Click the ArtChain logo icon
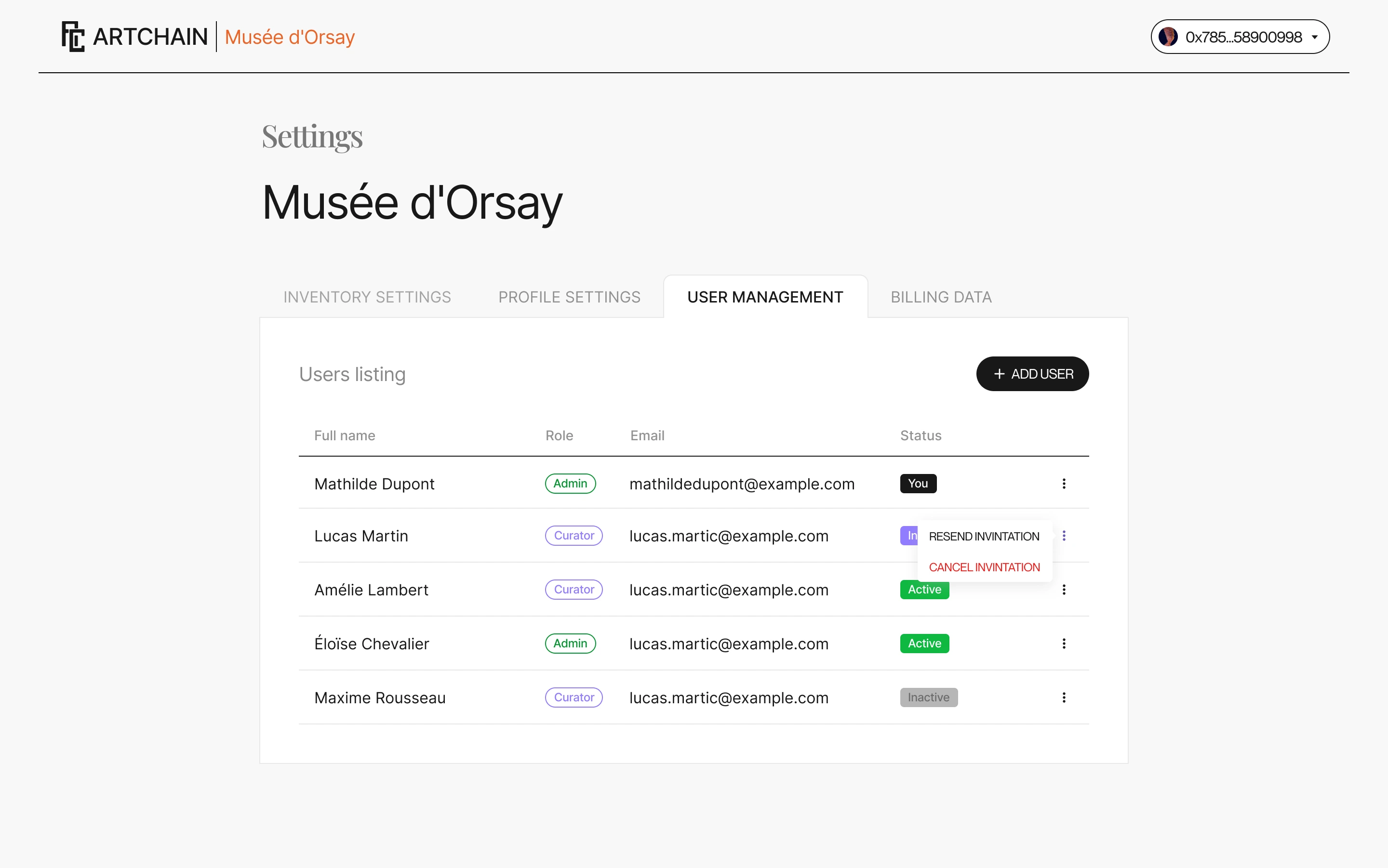 pyautogui.click(x=73, y=37)
